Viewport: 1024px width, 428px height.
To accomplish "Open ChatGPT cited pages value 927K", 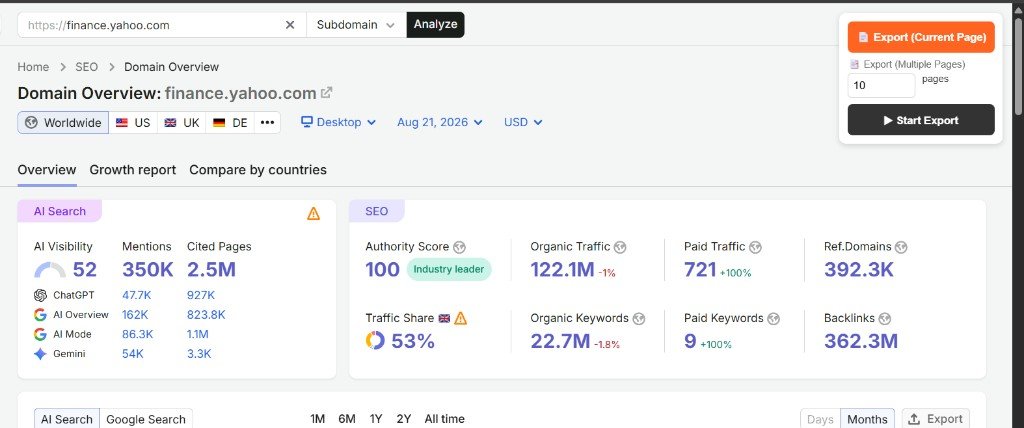I will (201, 295).
